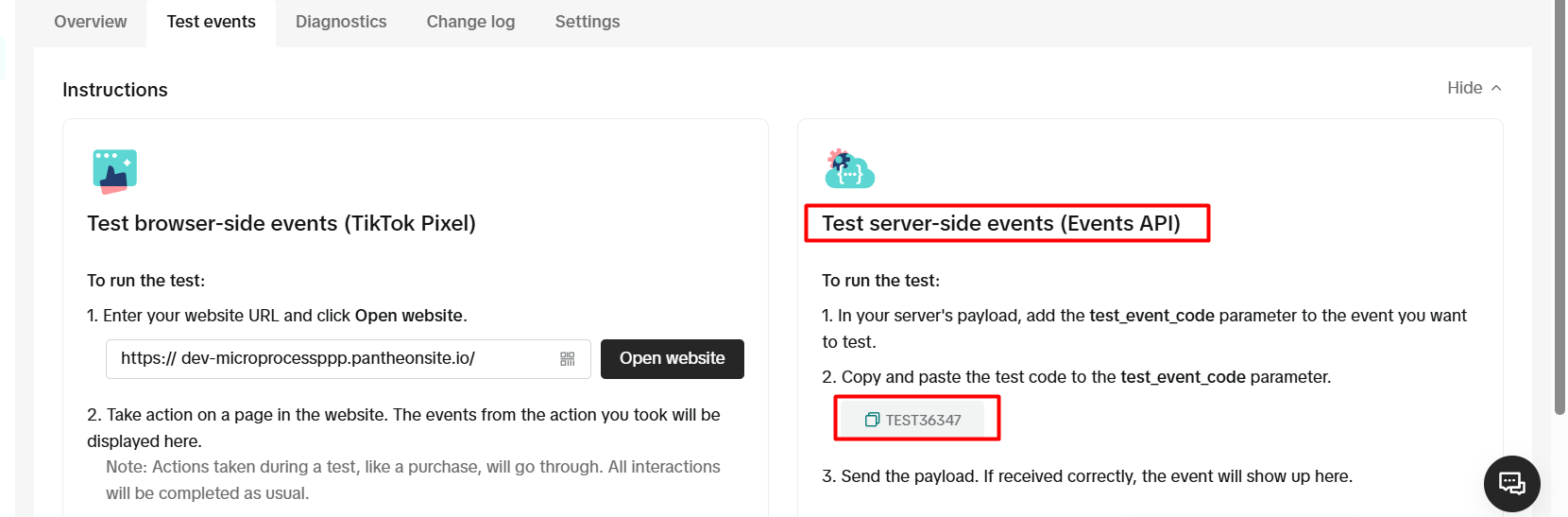1568x517 pixels.
Task: Collapse instructions using the chevron arrow
Action: pos(1496,88)
